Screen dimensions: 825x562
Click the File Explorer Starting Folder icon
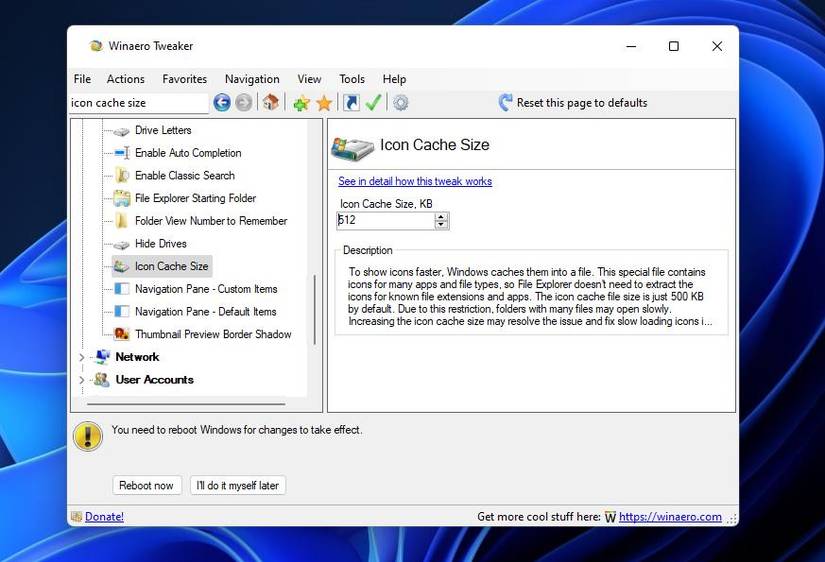pyautogui.click(x=122, y=198)
